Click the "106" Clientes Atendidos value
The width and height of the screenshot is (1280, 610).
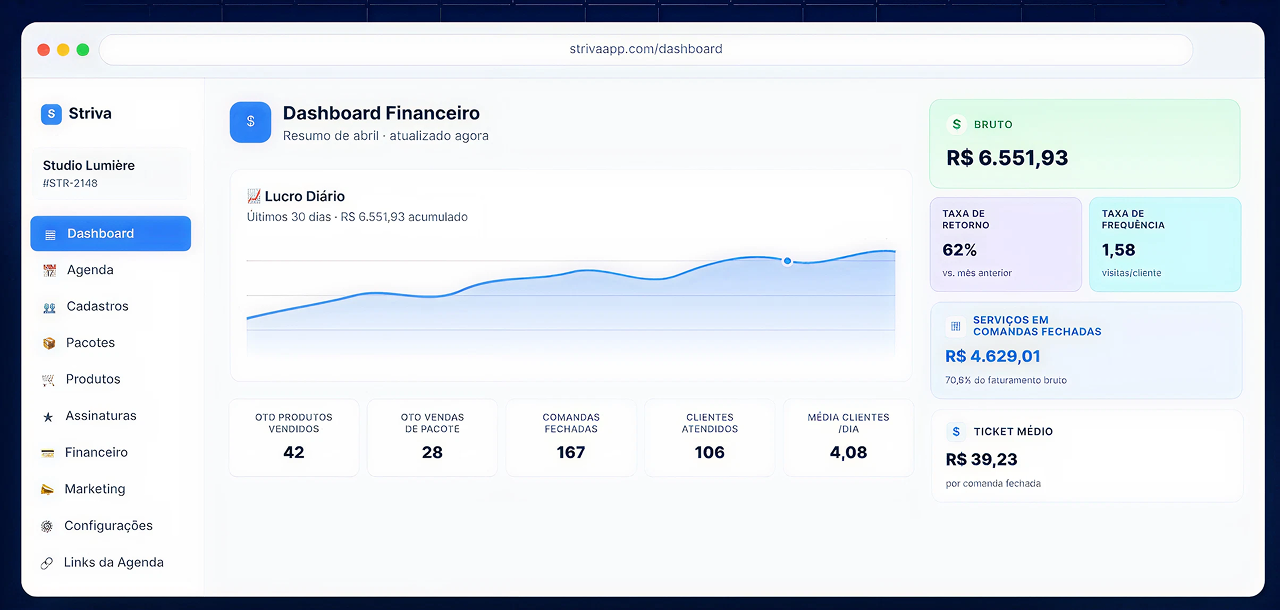(x=710, y=453)
